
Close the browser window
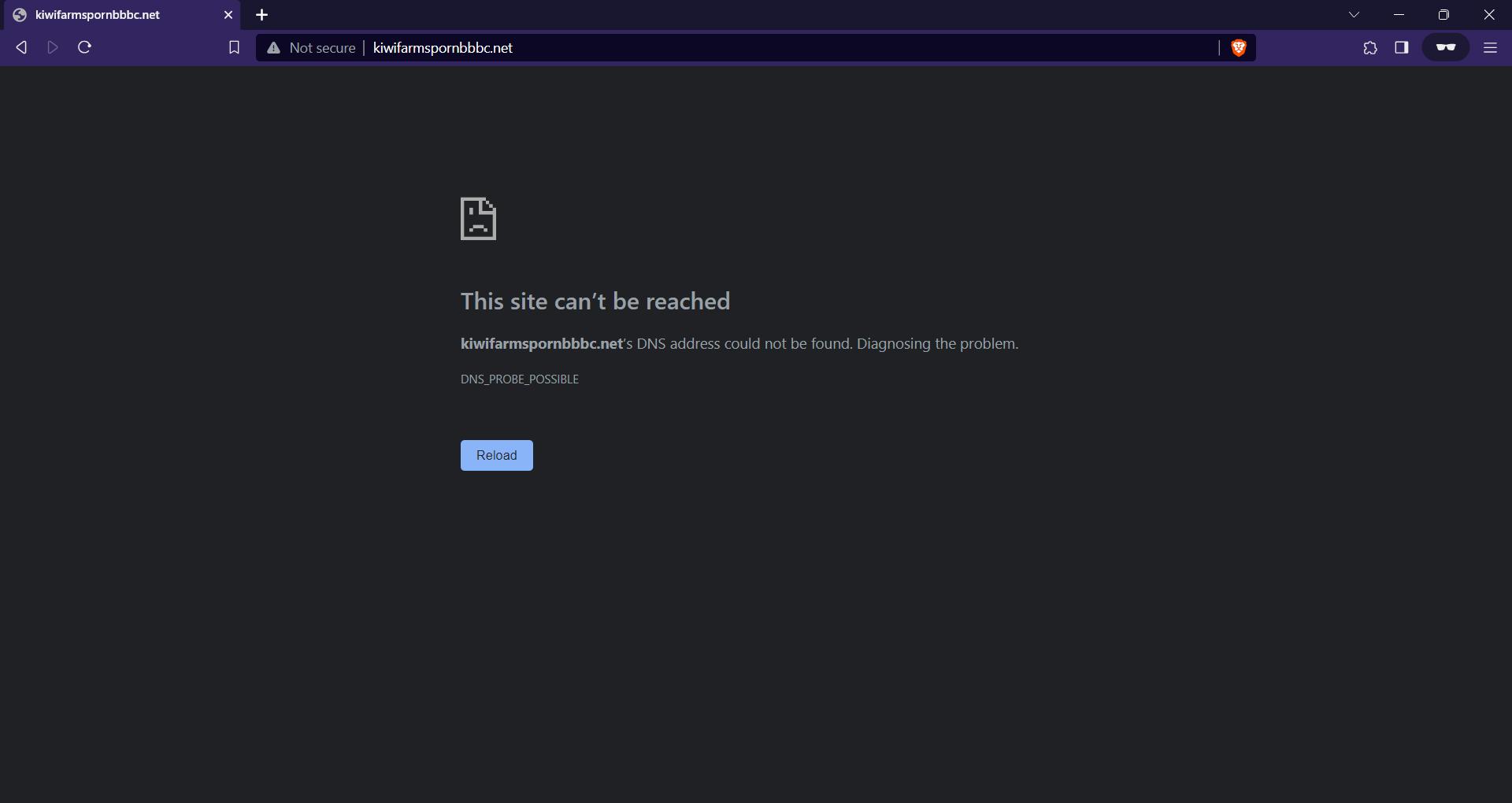(1489, 15)
